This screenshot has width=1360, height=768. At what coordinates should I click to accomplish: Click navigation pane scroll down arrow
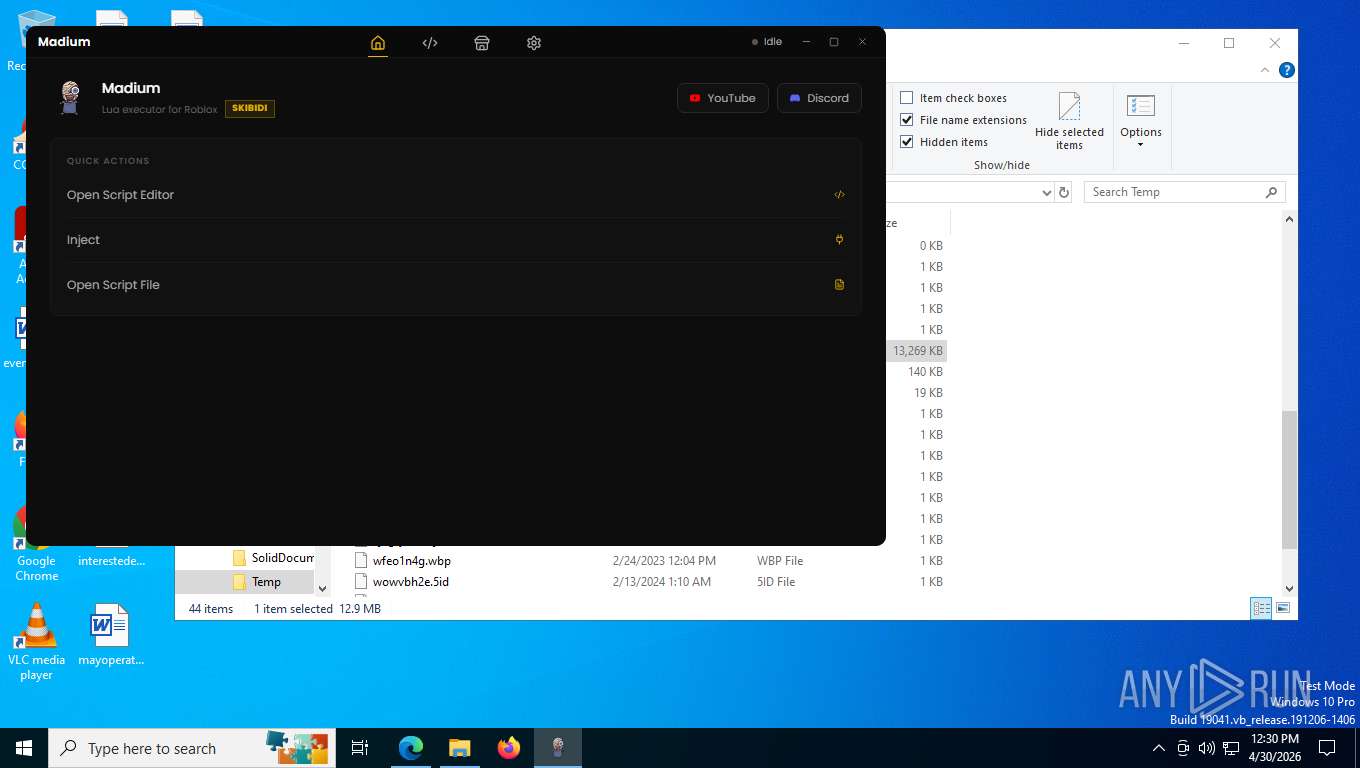pyautogui.click(x=322, y=589)
